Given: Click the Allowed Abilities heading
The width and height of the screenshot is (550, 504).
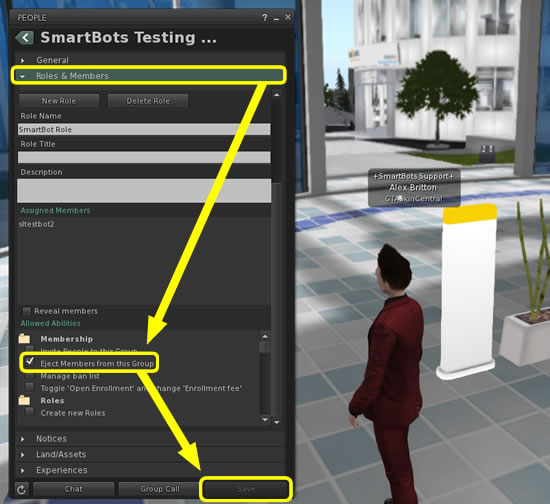Looking at the screenshot, I should tap(51, 323).
